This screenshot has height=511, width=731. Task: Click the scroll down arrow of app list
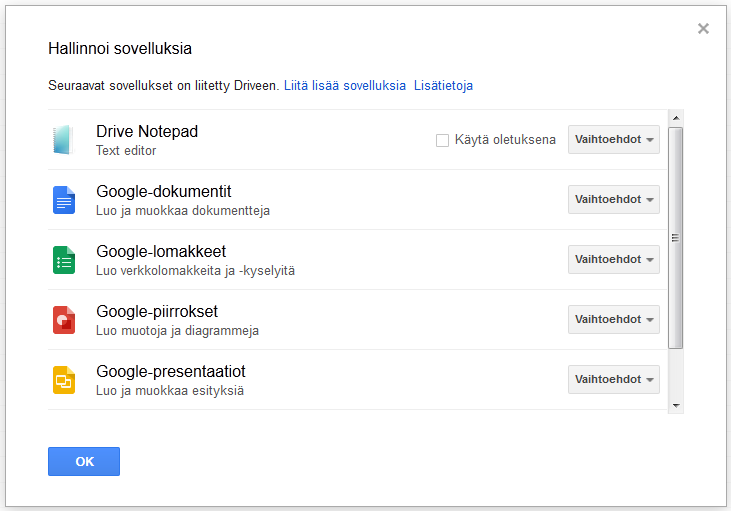pyautogui.click(x=676, y=405)
